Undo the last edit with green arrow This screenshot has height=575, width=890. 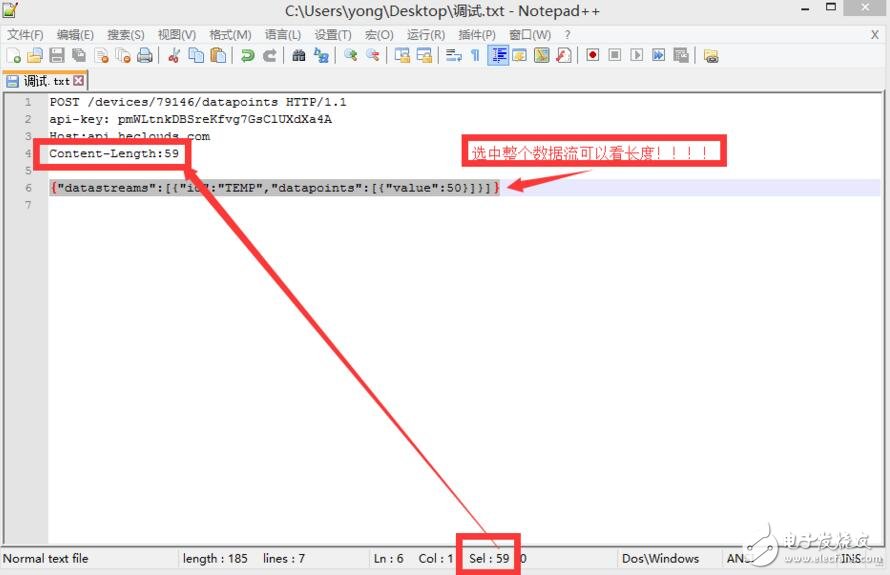(x=247, y=56)
